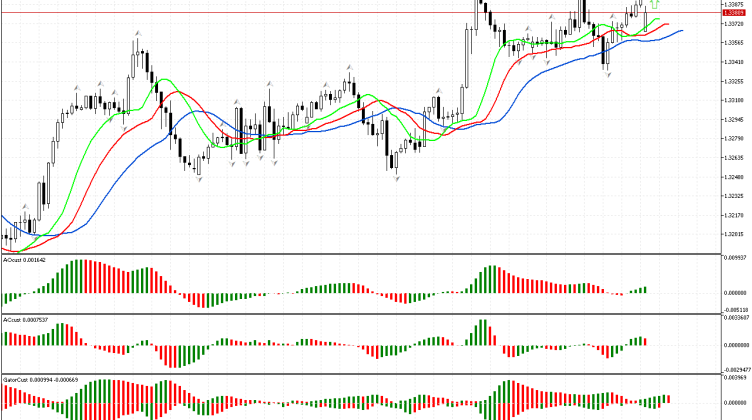Viewport: 752px width, 420px height.
Task: Click -0.005118 on the AO scale
Action: [735, 310]
